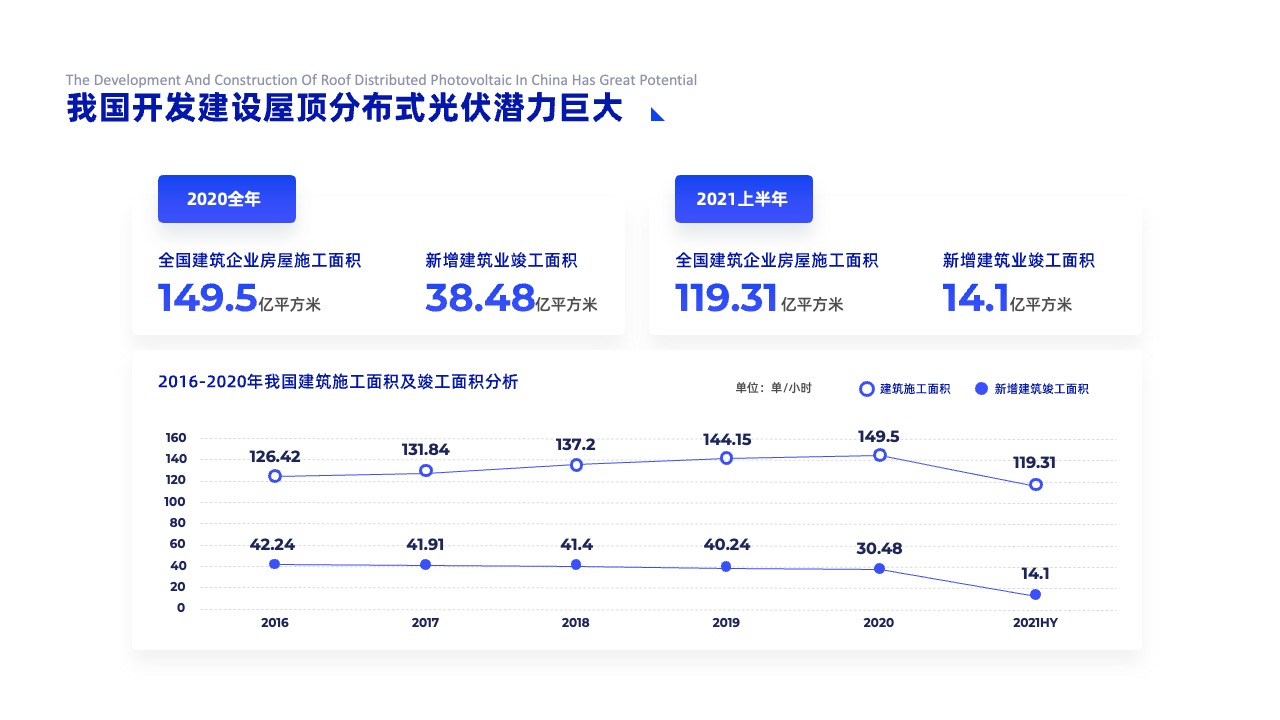Select 新增建筑业竣工面积 label in 2021 card

(1019, 261)
